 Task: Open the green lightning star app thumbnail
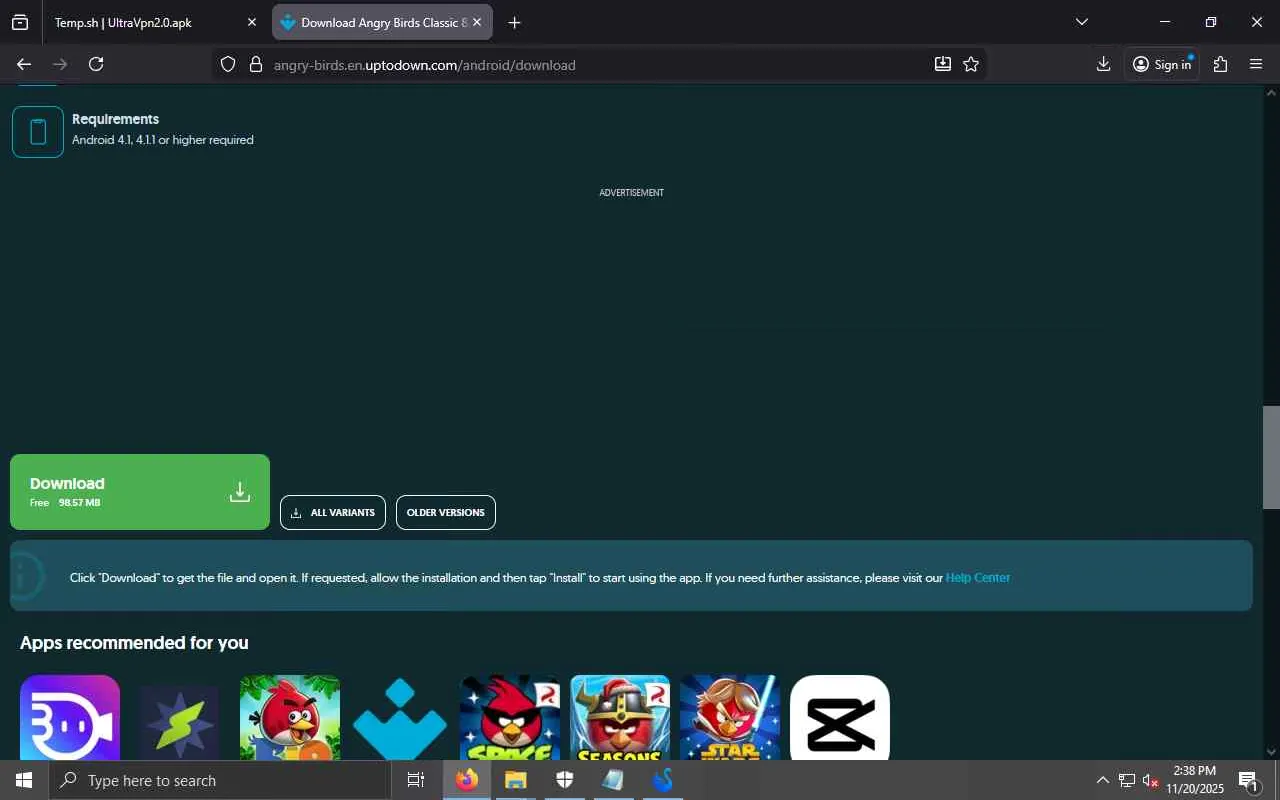(x=180, y=717)
